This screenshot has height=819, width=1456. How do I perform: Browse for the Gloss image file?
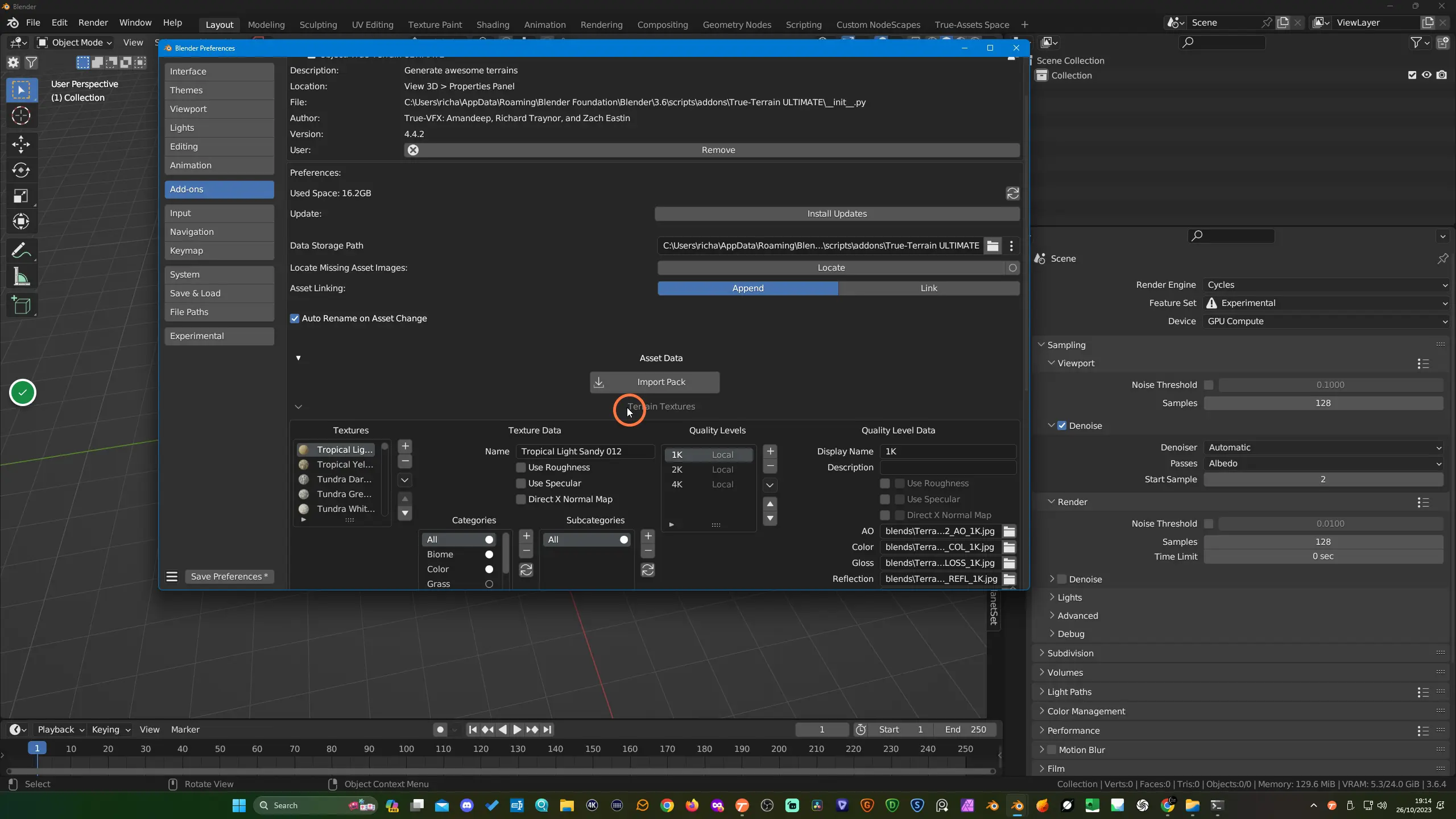click(x=1010, y=563)
